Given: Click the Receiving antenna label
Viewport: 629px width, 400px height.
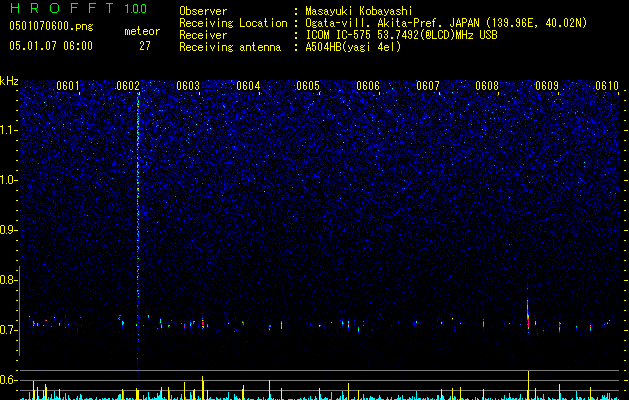Looking at the screenshot, I should [x=230, y=47].
